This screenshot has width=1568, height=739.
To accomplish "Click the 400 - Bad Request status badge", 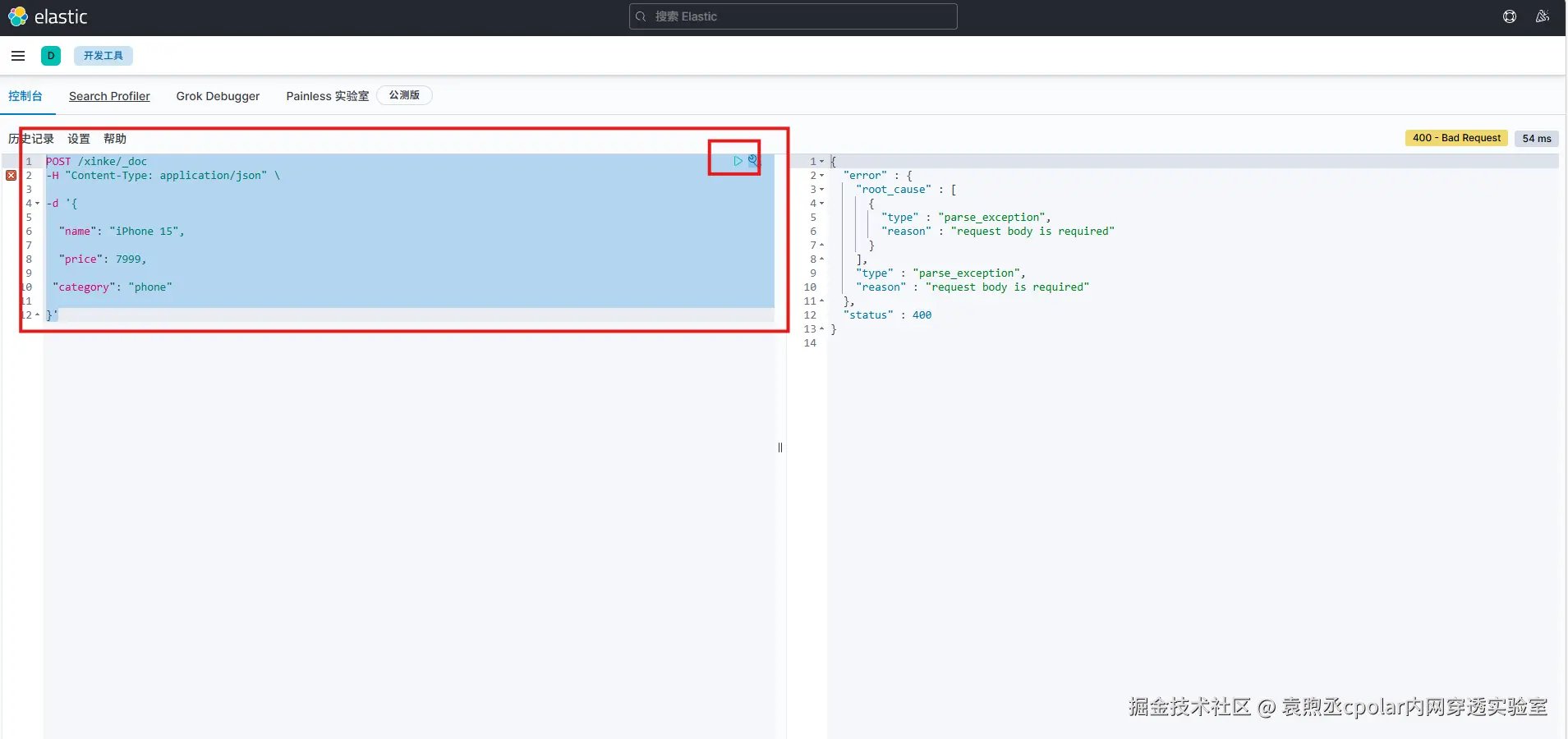I will (1456, 138).
